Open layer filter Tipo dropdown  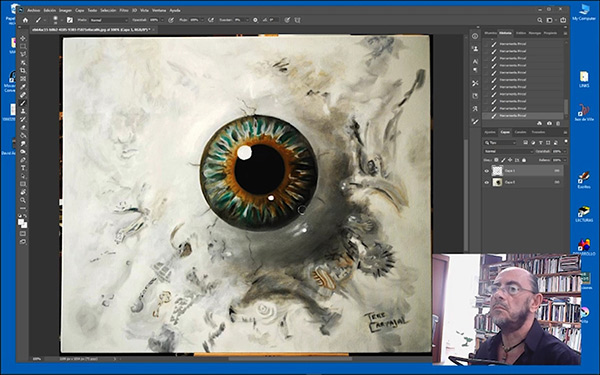pyautogui.click(x=500, y=142)
